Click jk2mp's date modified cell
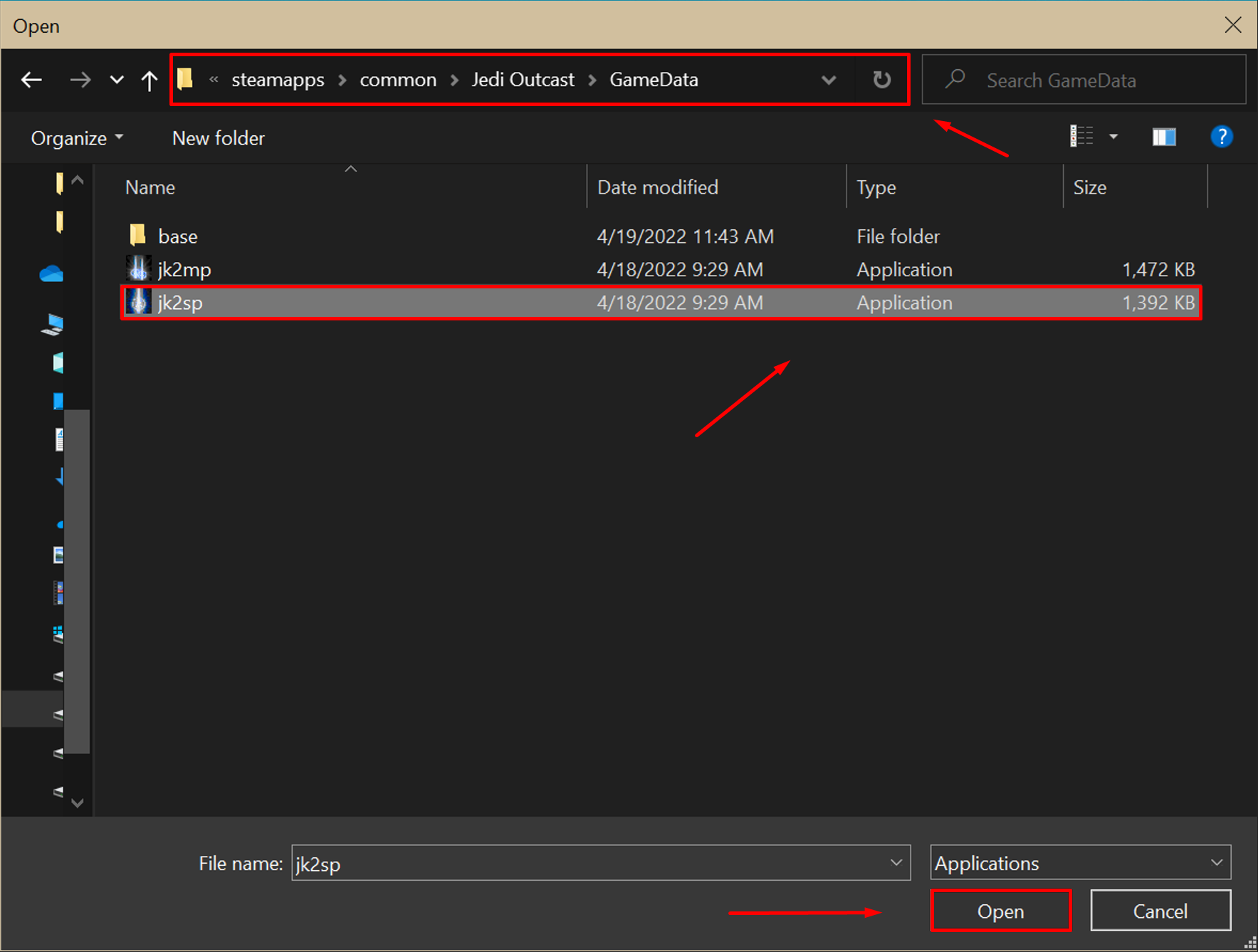This screenshot has height=952, width=1258. [681, 270]
